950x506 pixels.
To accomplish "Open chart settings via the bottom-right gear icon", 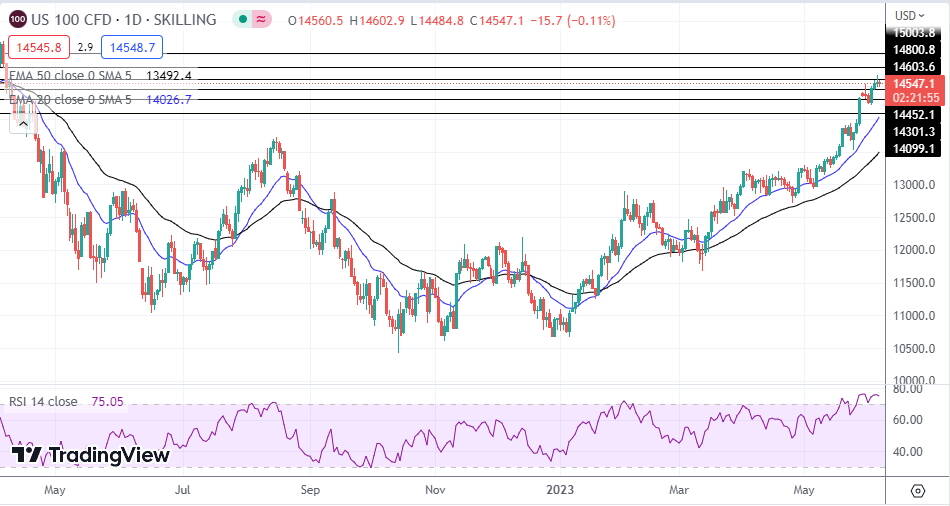I will click(917, 490).
